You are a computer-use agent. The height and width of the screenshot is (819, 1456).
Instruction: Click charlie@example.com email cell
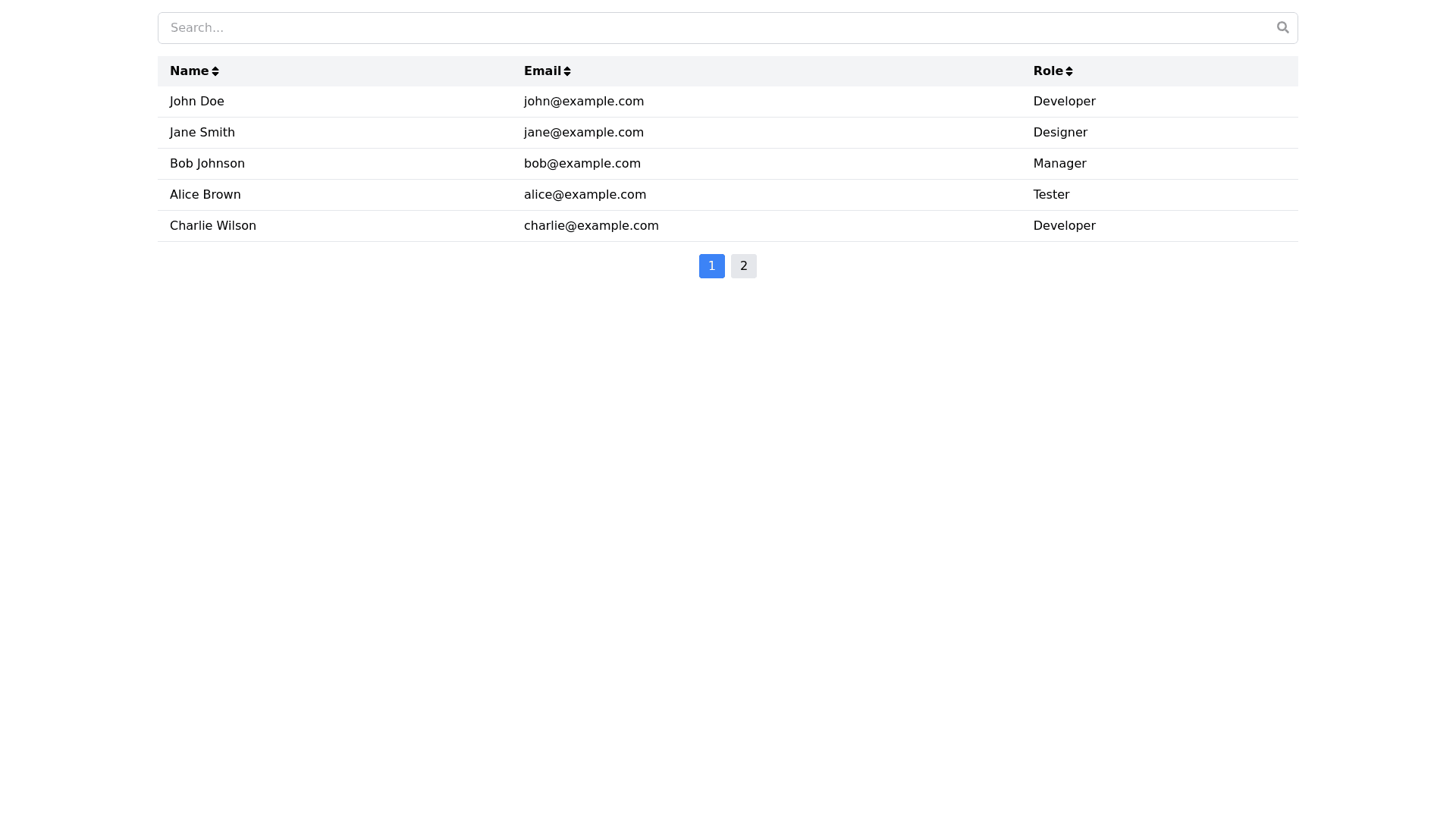click(591, 226)
